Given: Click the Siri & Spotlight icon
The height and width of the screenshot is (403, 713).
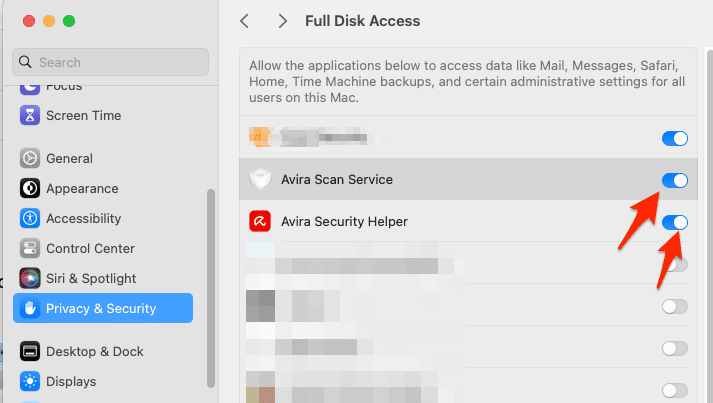Looking at the screenshot, I should (30, 278).
